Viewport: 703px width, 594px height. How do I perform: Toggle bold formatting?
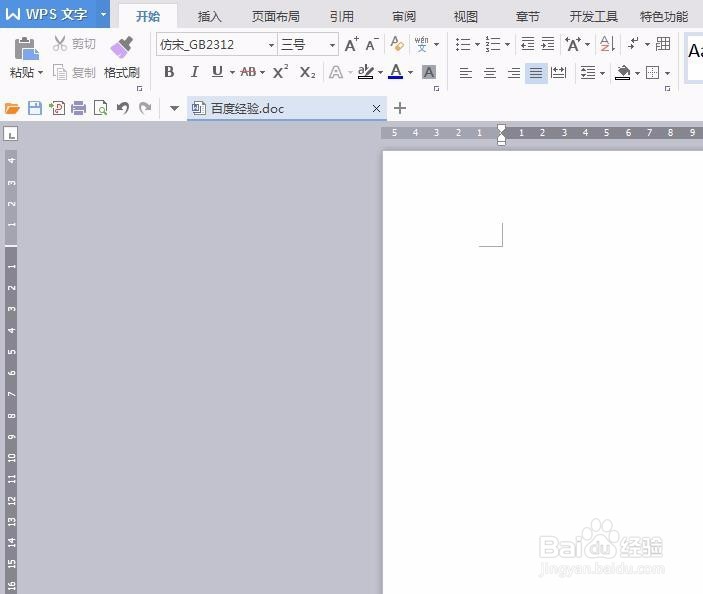coord(169,72)
